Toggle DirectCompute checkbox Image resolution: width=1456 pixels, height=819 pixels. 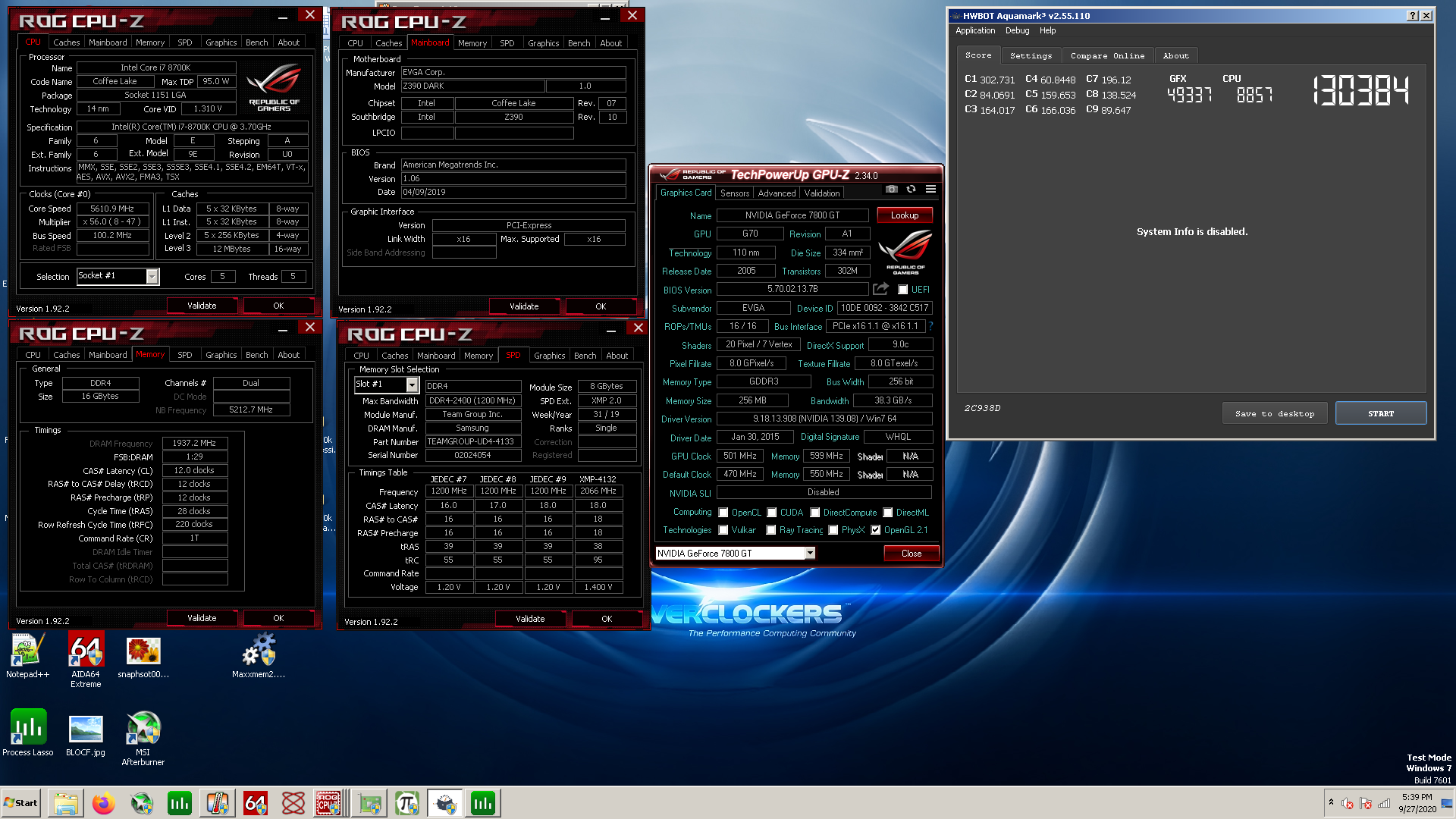(x=814, y=513)
